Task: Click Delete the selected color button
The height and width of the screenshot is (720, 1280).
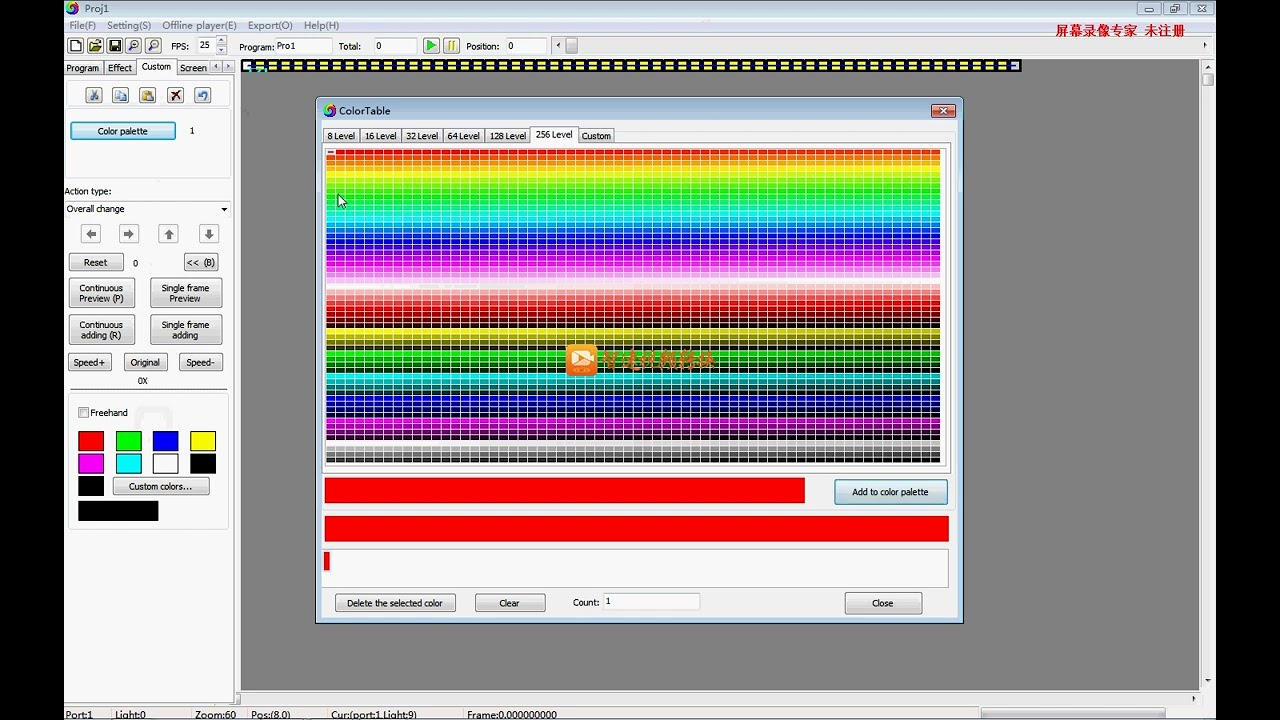Action: (x=395, y=603)
